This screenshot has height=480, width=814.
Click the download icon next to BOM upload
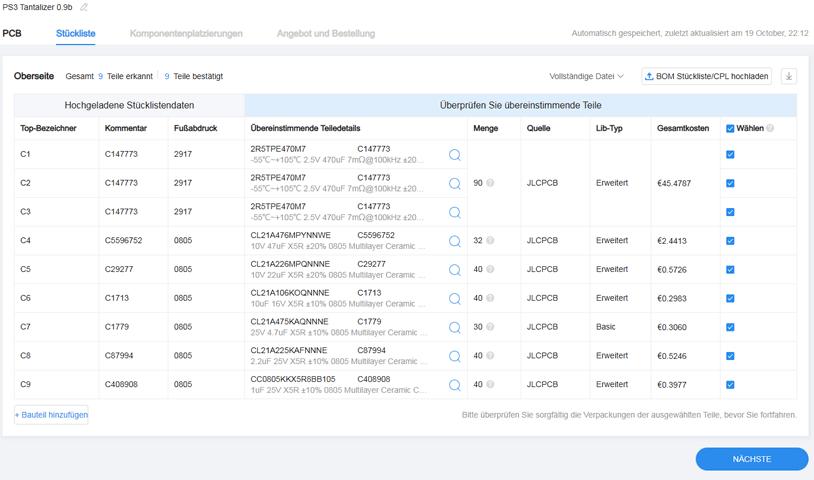[x=788, y=76]
